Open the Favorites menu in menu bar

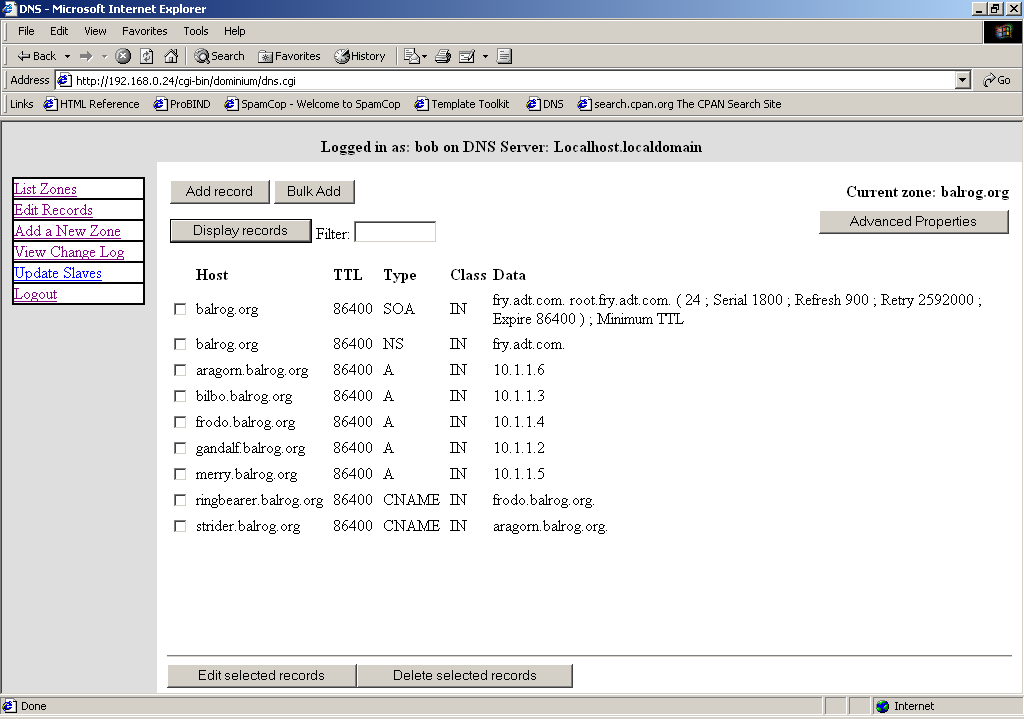coord(145,31)
